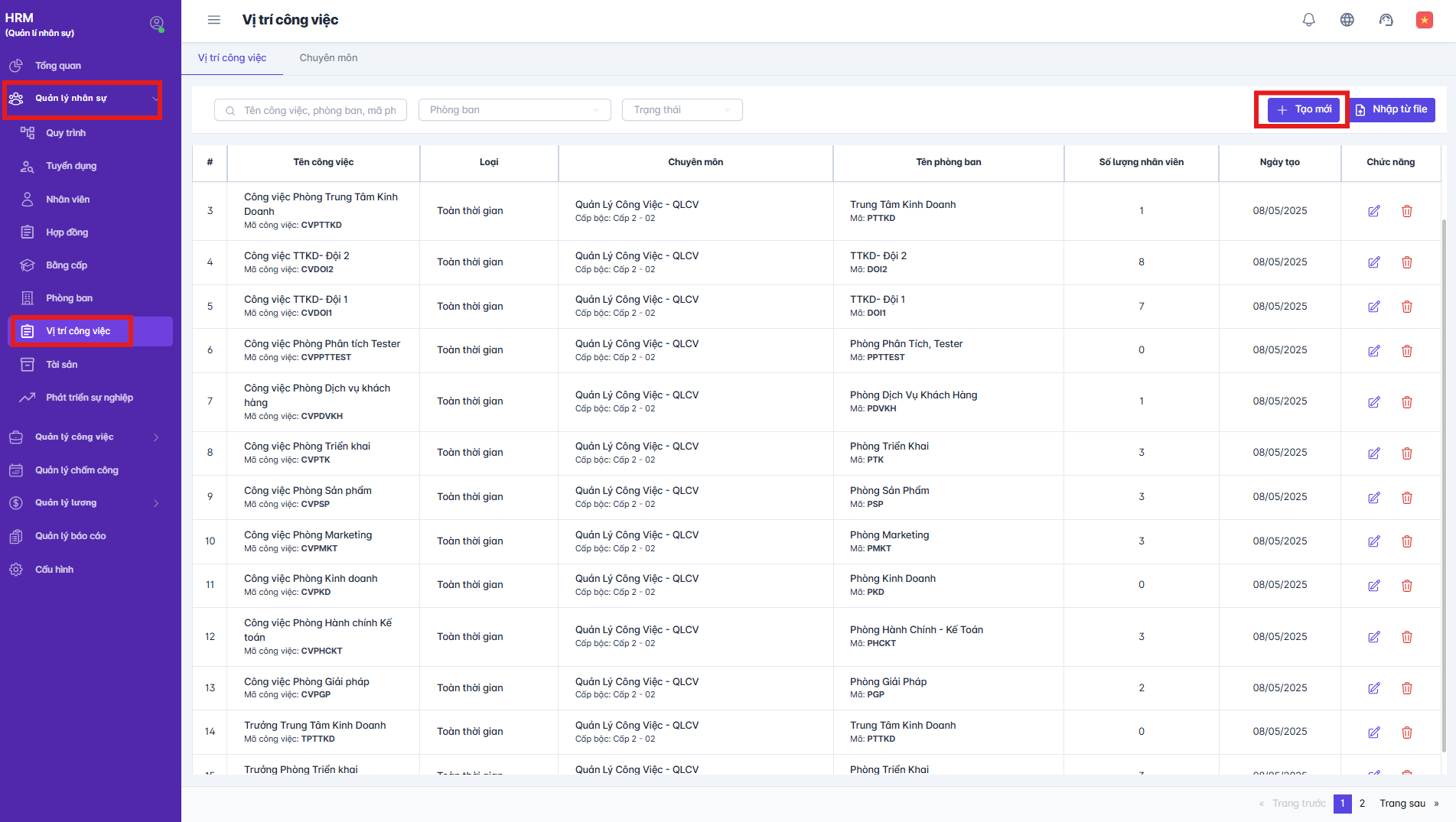Click the notification bell icon
This screenshot has width=1456, height=822.
pyautogui.click(x=1308, y=20)
